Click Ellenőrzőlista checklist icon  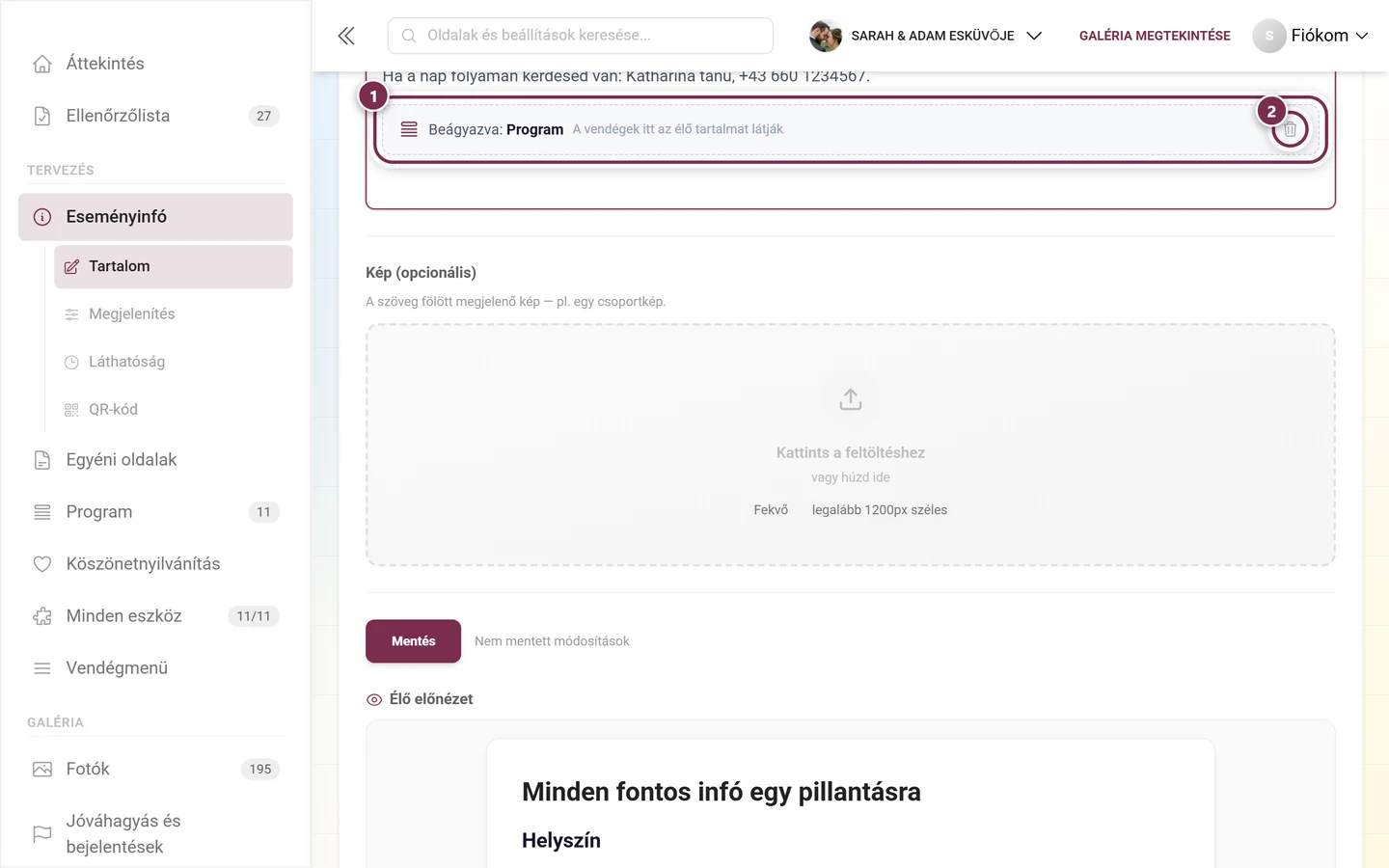42,116
